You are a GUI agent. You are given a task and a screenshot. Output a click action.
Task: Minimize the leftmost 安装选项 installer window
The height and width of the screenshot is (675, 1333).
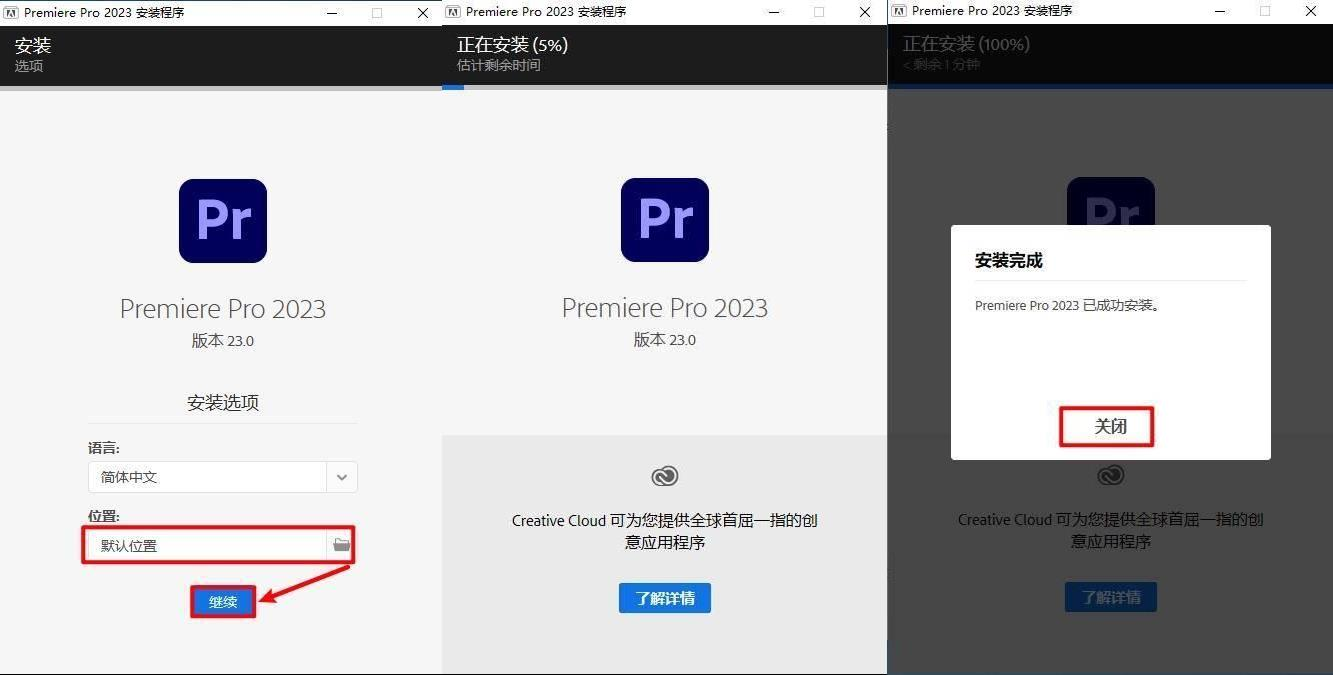pos(334,12)
